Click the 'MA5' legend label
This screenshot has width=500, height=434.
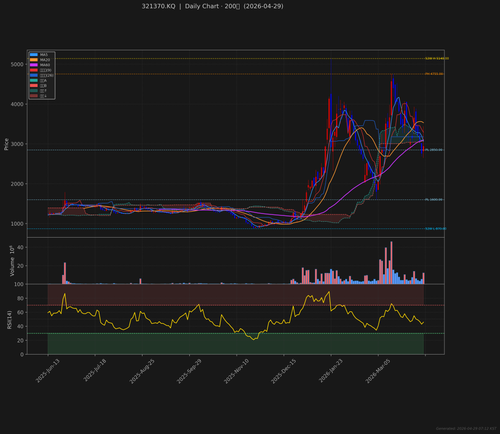(x=44, y=55)
